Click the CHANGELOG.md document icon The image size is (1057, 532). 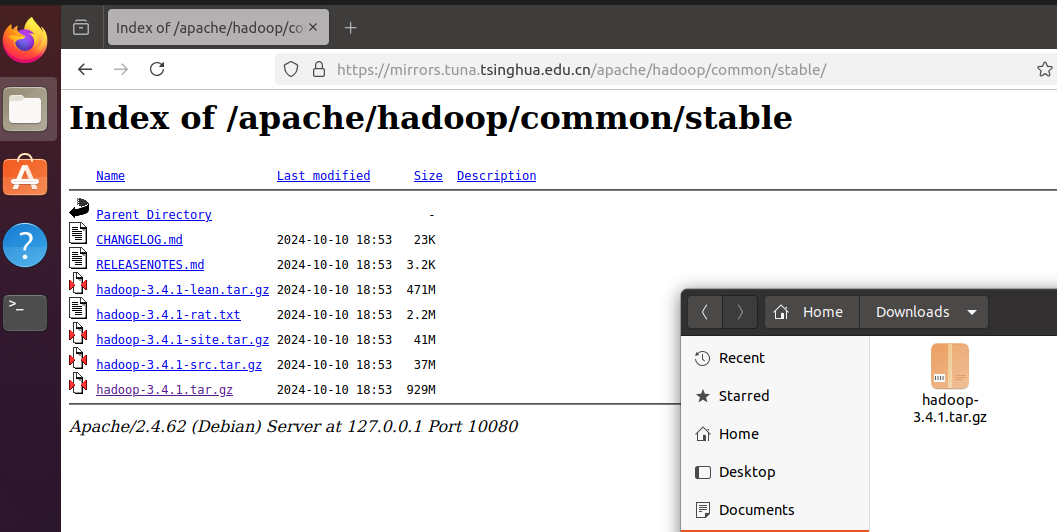click(x=78, y=233)
